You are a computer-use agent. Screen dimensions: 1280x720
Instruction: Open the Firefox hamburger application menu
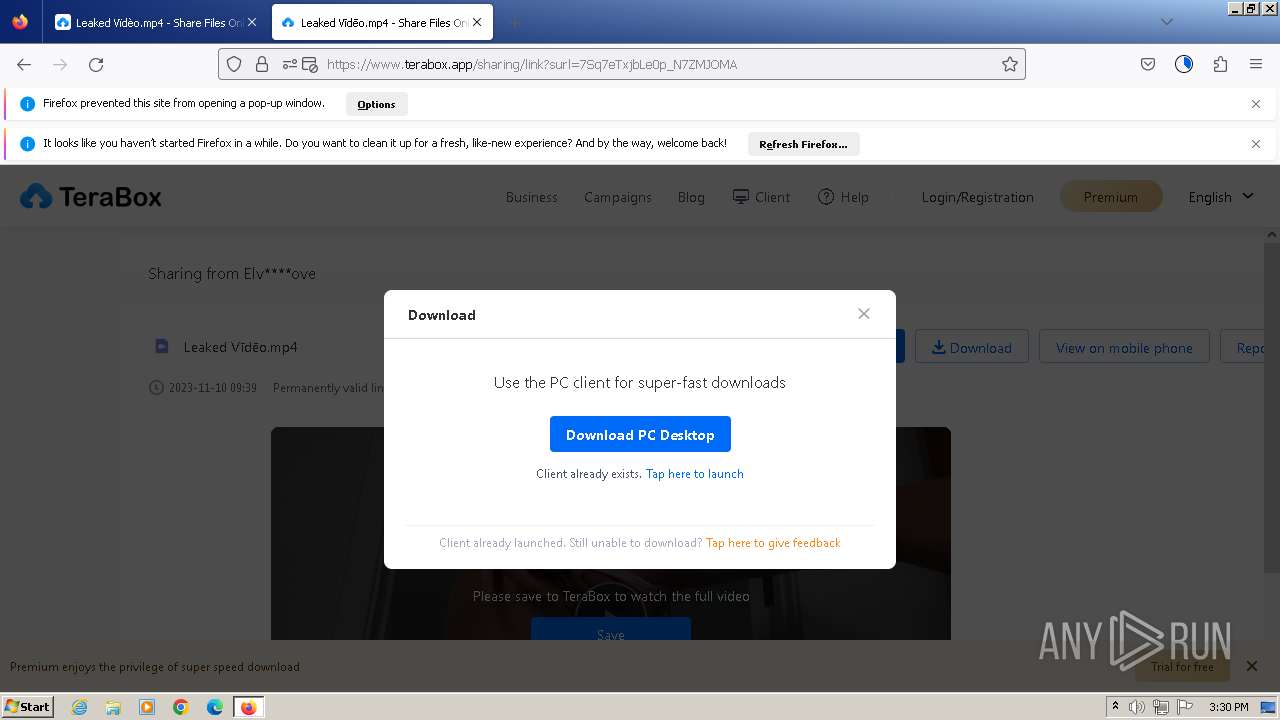[x=1256, y=64]
